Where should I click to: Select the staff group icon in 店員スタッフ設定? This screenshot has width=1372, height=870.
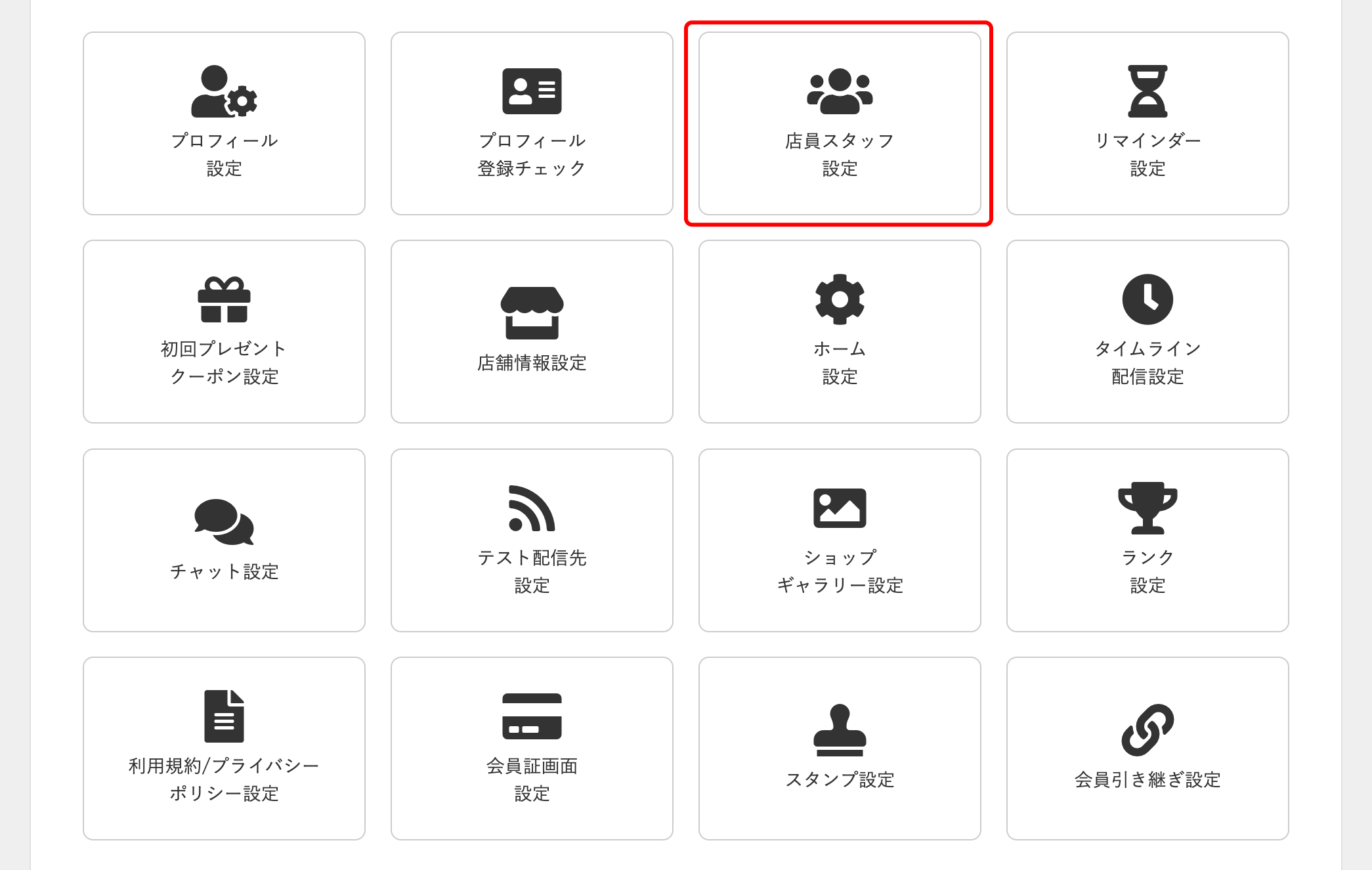click(840, 93)
